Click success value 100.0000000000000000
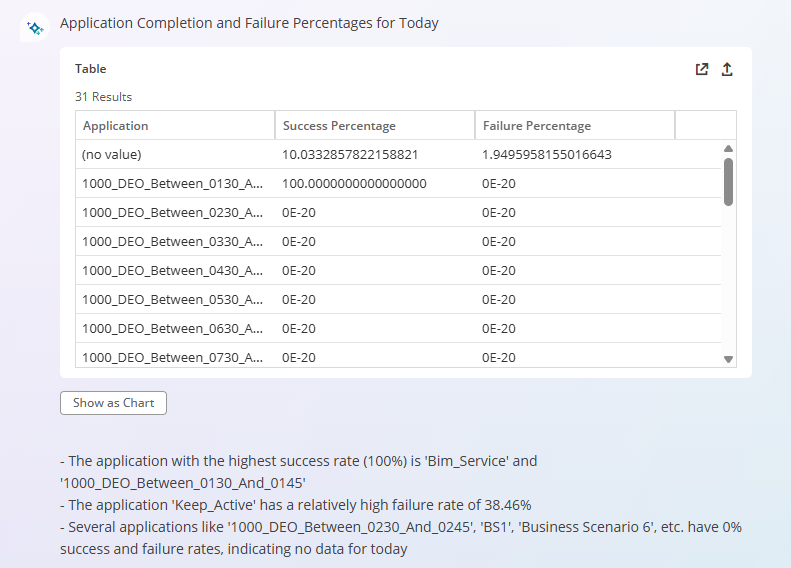Viewport: 791px width, 568px height. point(354,184)
